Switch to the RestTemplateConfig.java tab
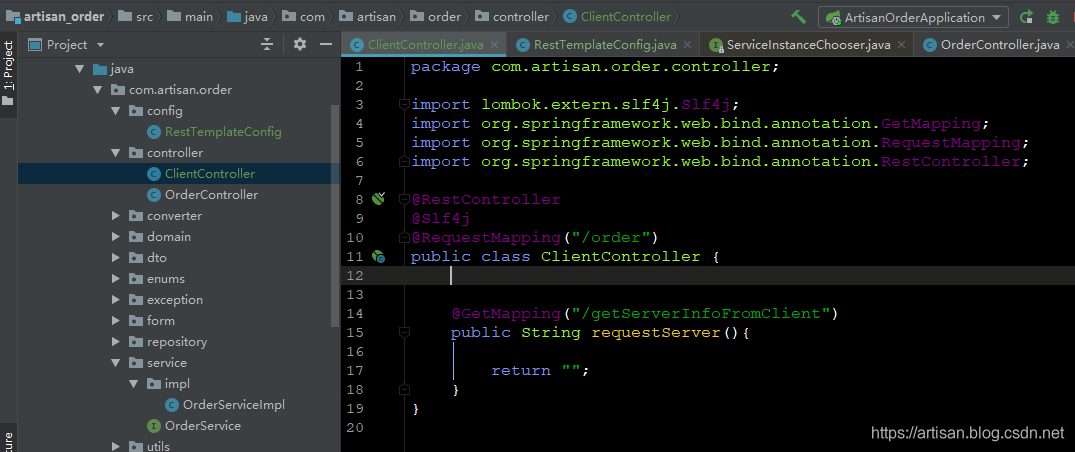The height and width of the screenshot is (452, 1075). tap(604, 45)
